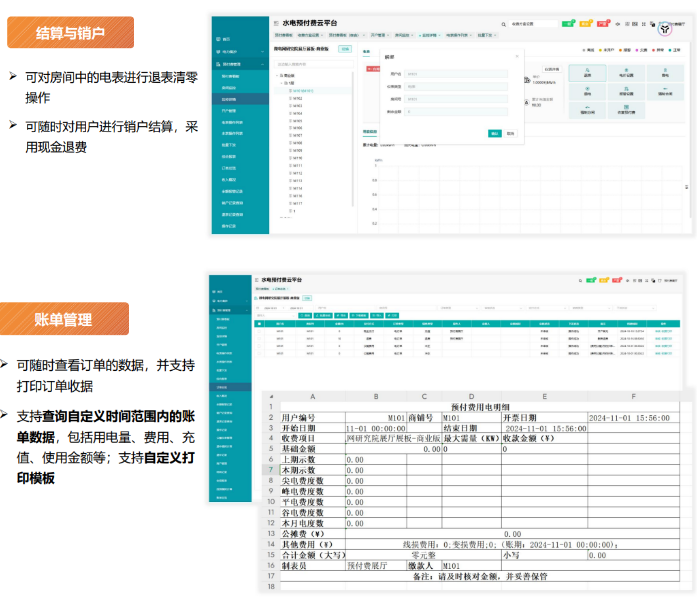The height and width of the screenshot is (616, 697).
Task: Click last teal button in billing toolbar
Action: tap(392, 316)
